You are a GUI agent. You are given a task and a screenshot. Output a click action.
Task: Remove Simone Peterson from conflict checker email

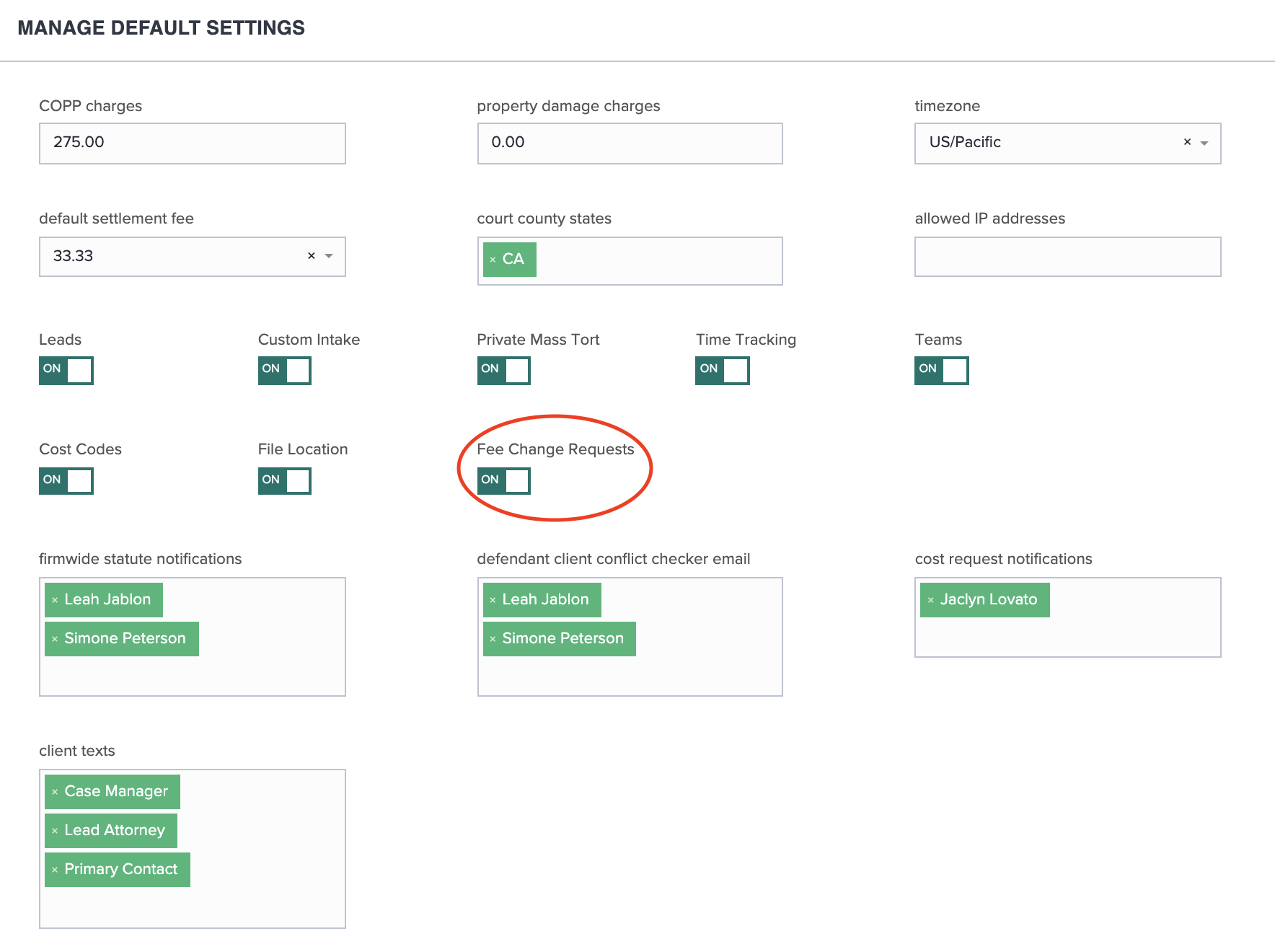494,638
